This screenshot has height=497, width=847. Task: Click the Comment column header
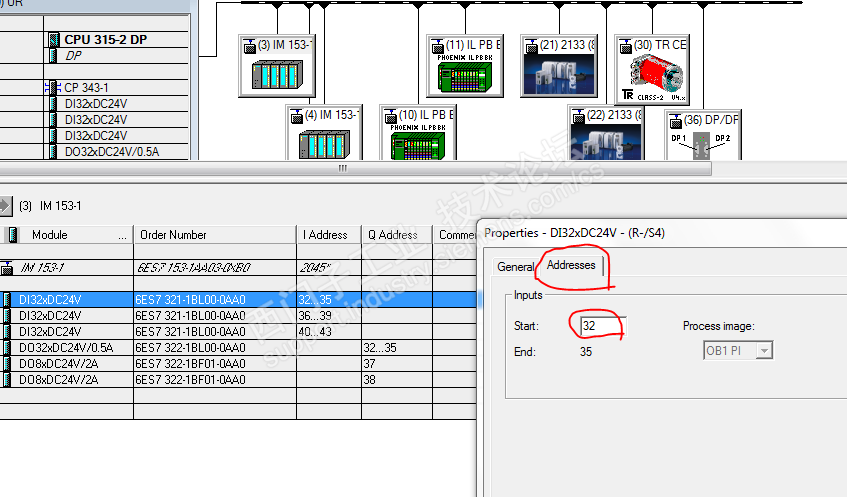point(457,235)
